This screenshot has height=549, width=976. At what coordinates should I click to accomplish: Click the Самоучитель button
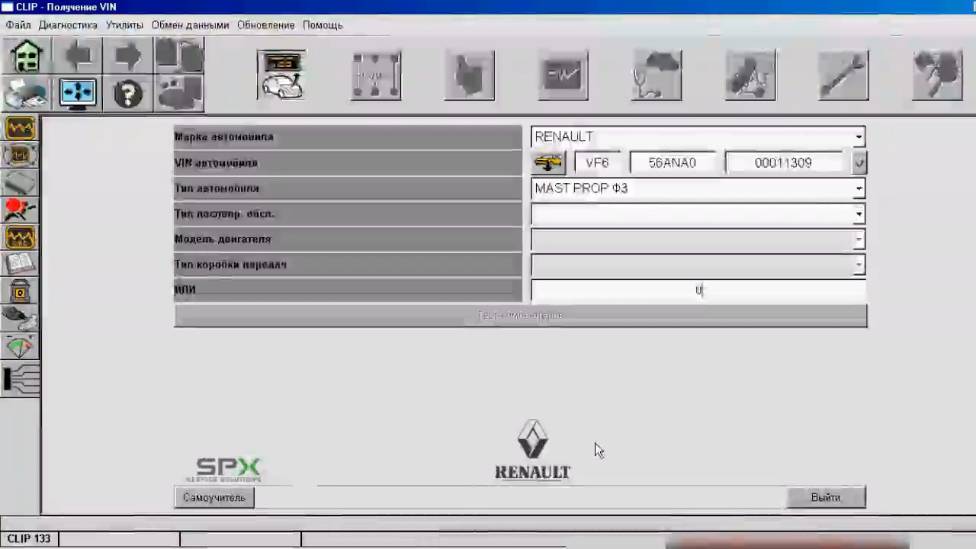(214, 498)
